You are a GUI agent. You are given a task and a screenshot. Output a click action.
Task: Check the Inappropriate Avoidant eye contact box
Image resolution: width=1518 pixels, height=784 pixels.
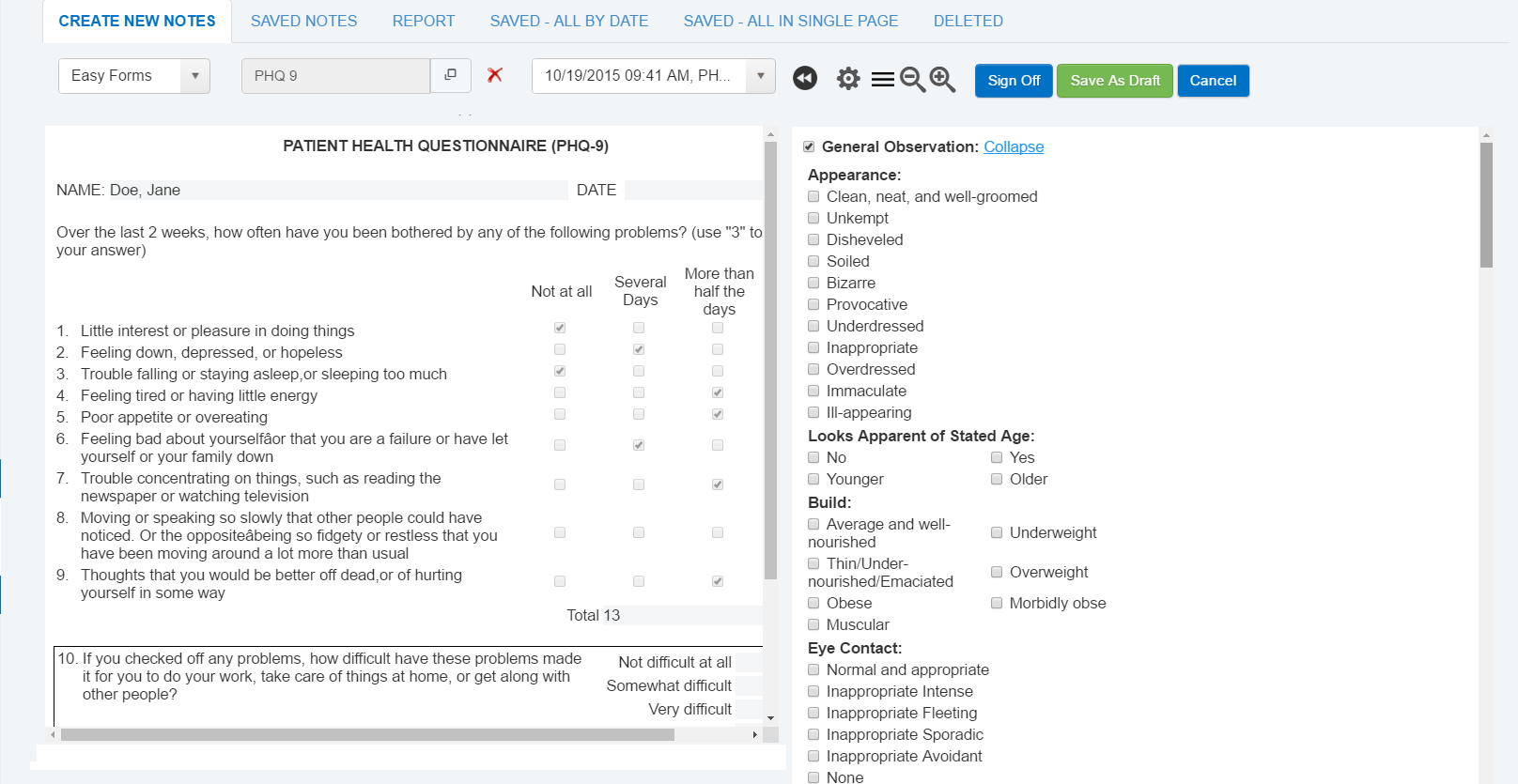[813, 756]
